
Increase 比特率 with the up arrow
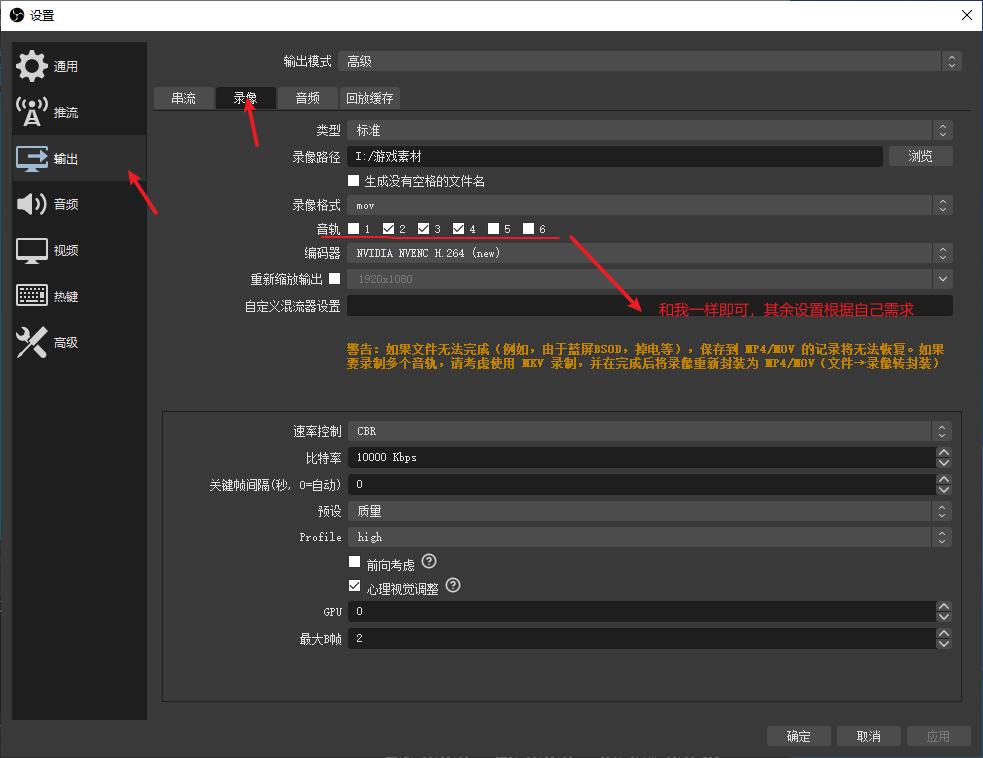[x=944, y=452]
